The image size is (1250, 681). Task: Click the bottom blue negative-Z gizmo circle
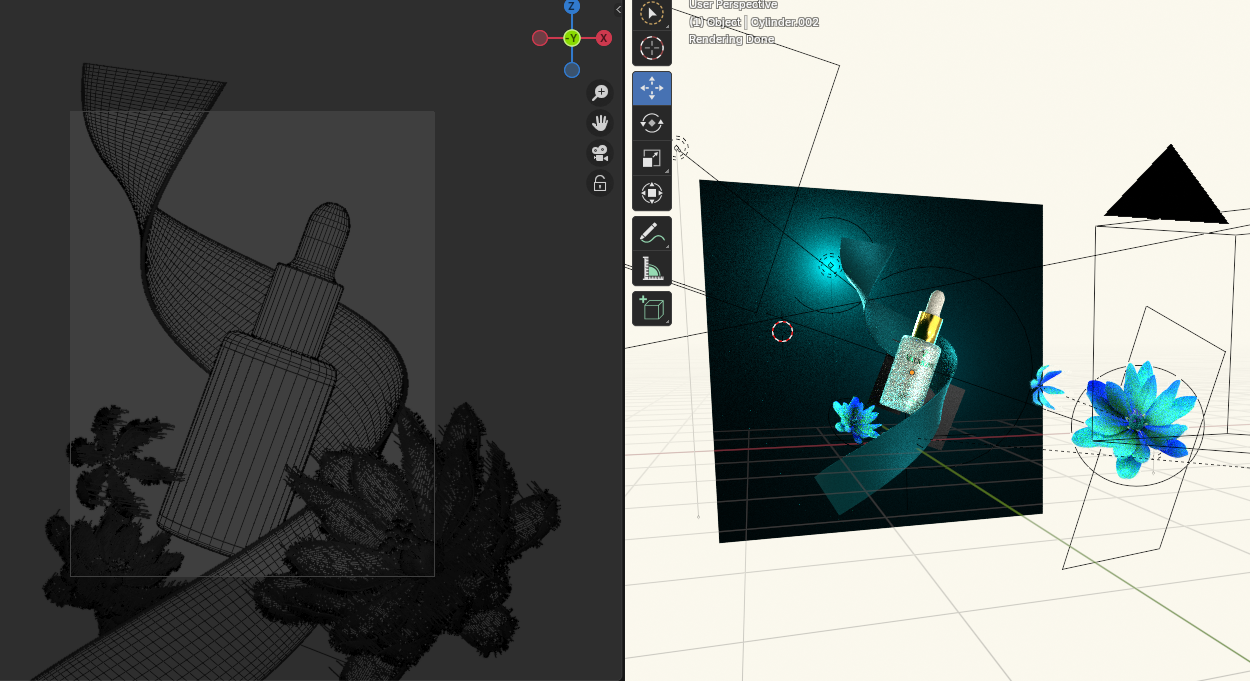click(572, 70)
